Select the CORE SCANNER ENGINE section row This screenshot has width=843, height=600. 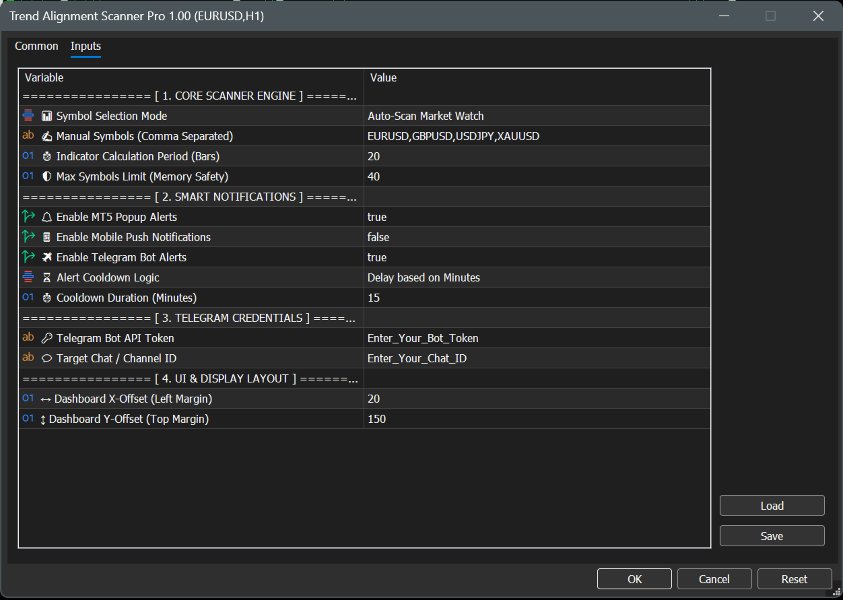click(x=365, y=96)
